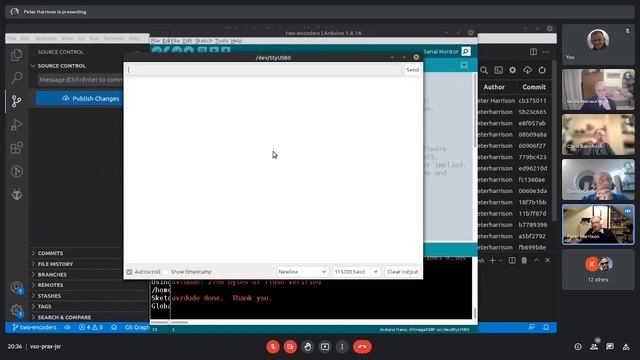Click the kill terminal trash icon
Screen dimensions: 640x360
(x=524, y=260)
